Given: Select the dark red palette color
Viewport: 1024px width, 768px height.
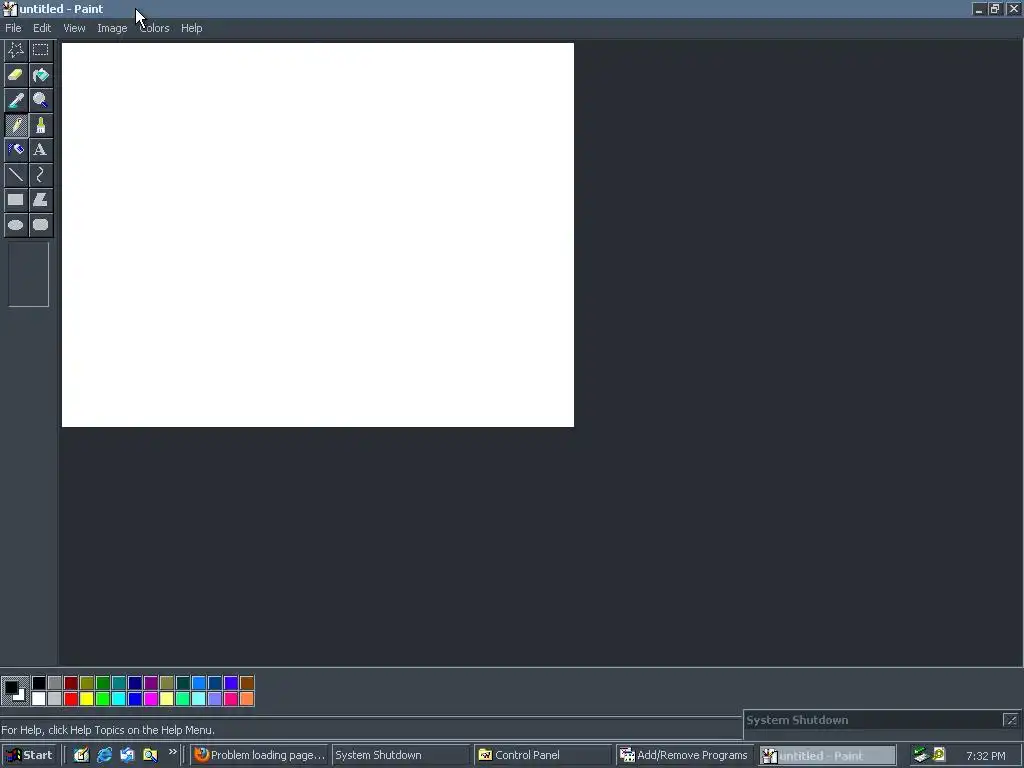Looking at the screenshot, I should (x=71, y=683).
